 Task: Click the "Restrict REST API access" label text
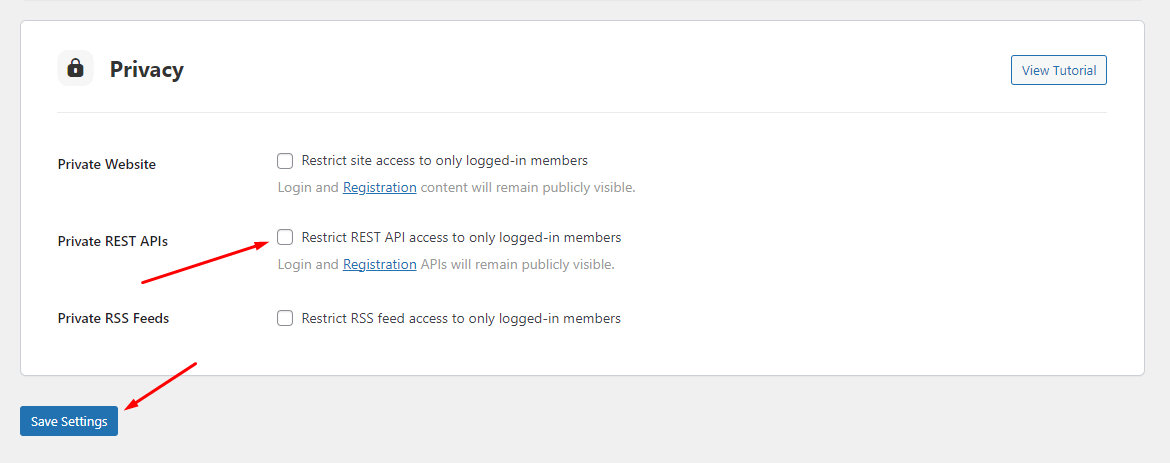(461, 238)
